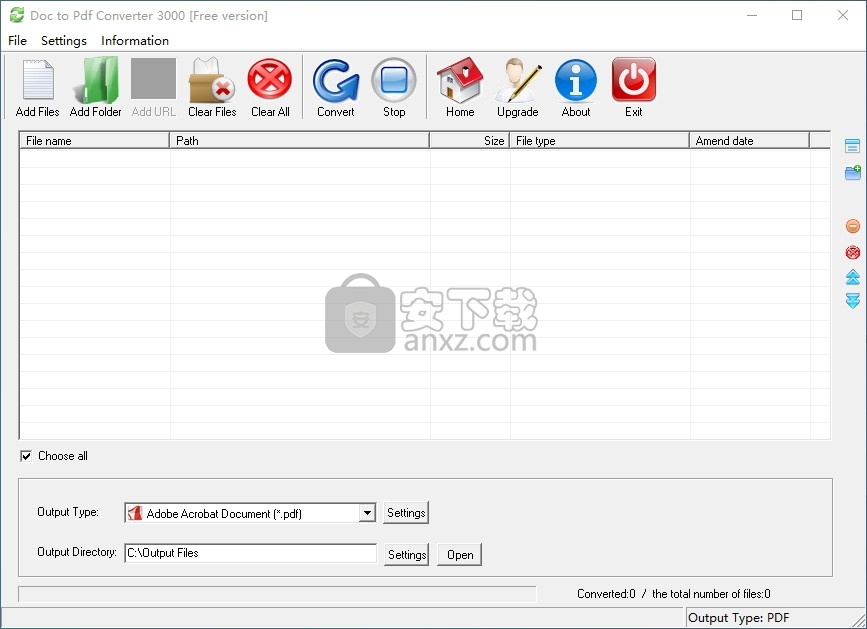Sort by the File name column header
The width and height of the screenshot is (867, 629).
[95, 140]
